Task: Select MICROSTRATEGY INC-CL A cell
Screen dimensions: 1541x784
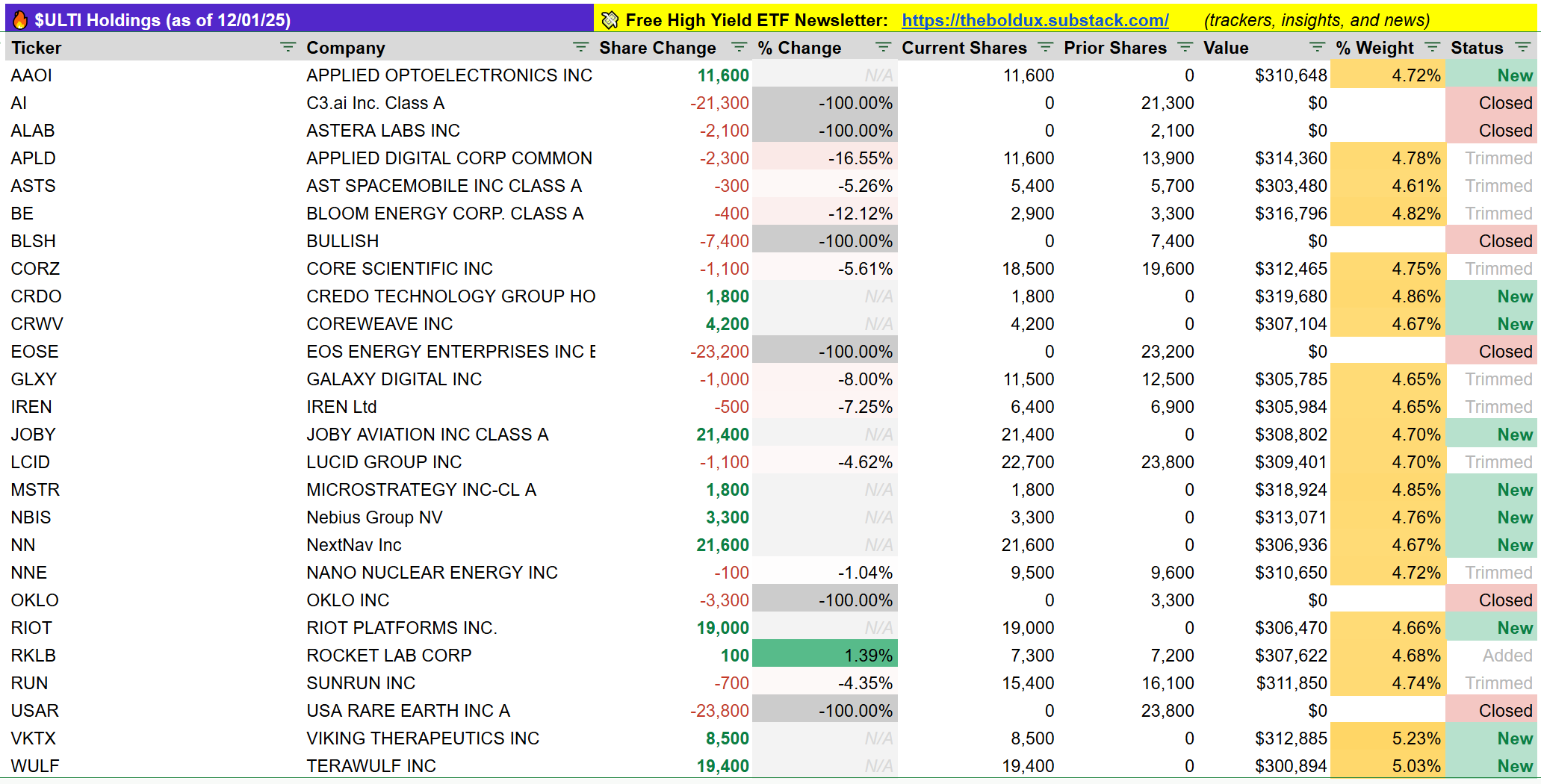Action: pyautogui.click(x=447, y=490)
